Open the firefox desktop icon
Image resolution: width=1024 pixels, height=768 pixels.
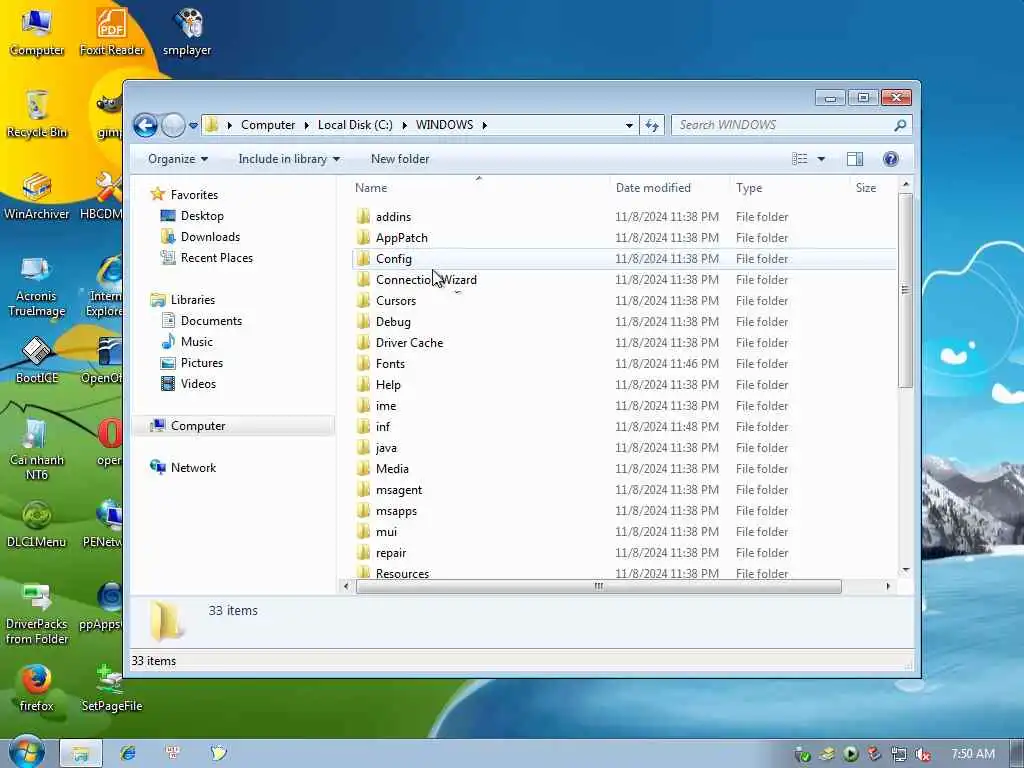pos(37,688)
